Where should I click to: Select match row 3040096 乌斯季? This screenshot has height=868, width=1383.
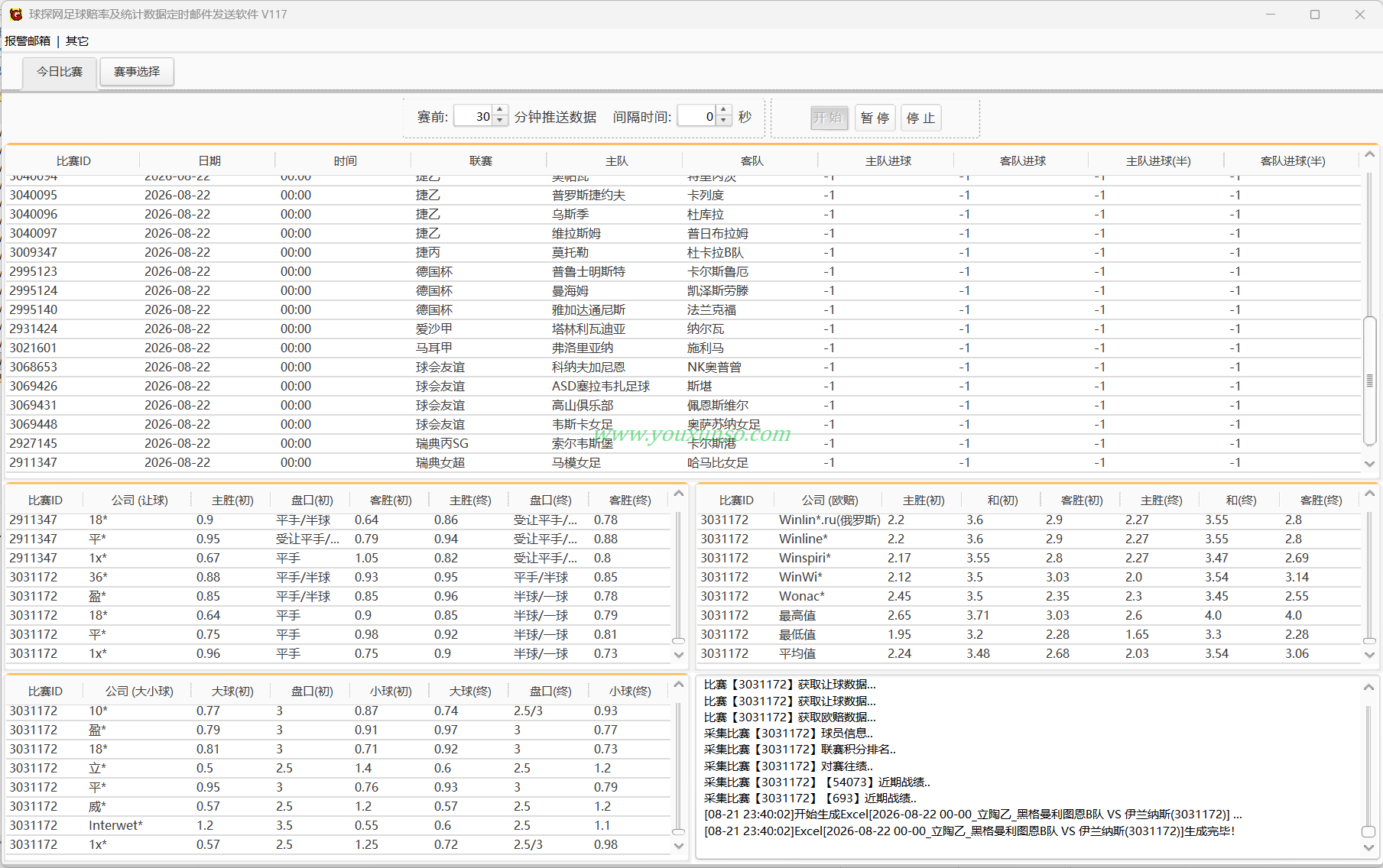(683, 215)
